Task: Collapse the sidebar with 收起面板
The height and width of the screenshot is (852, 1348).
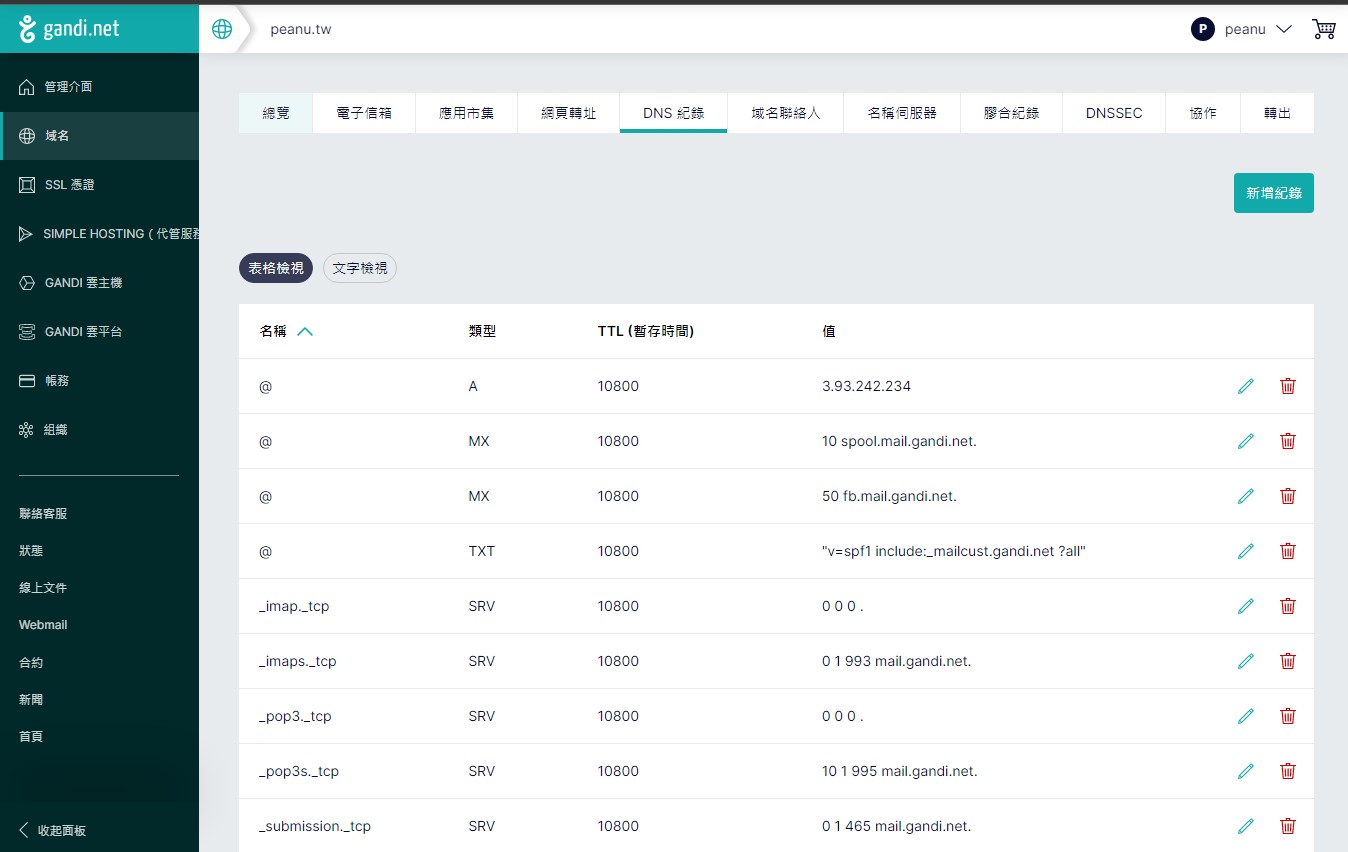Action: tap(53, 831)
